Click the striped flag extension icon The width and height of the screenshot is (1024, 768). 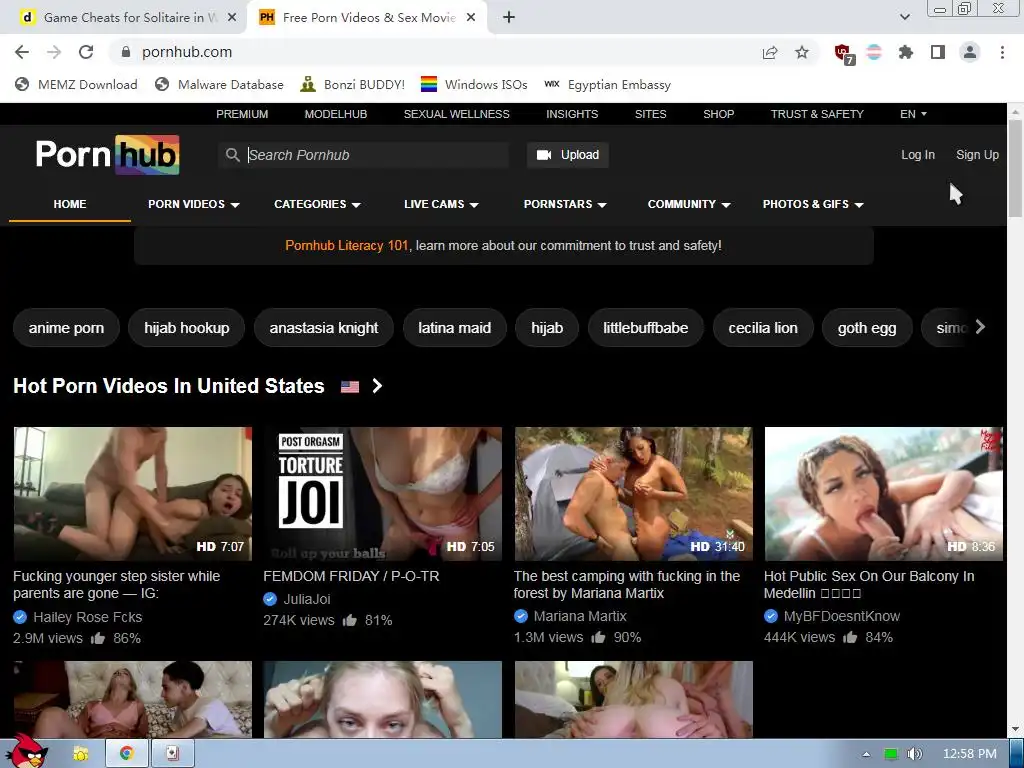point(874,52)
